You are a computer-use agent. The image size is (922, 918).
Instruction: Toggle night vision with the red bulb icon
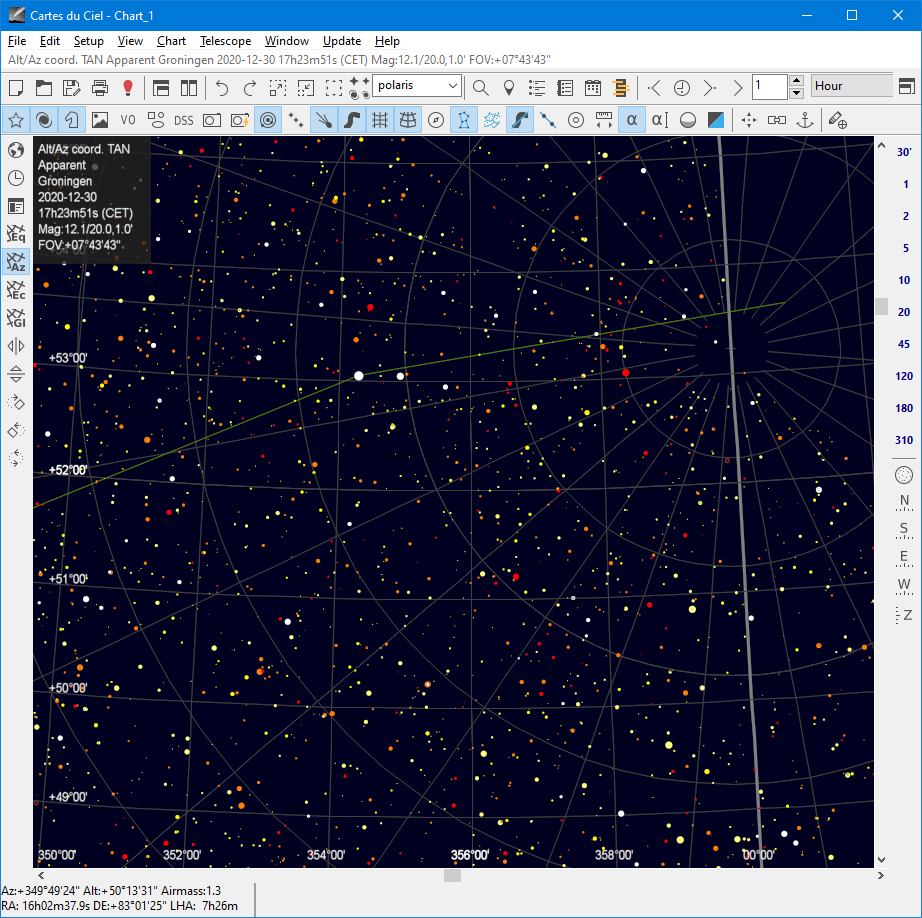[128, 88]
